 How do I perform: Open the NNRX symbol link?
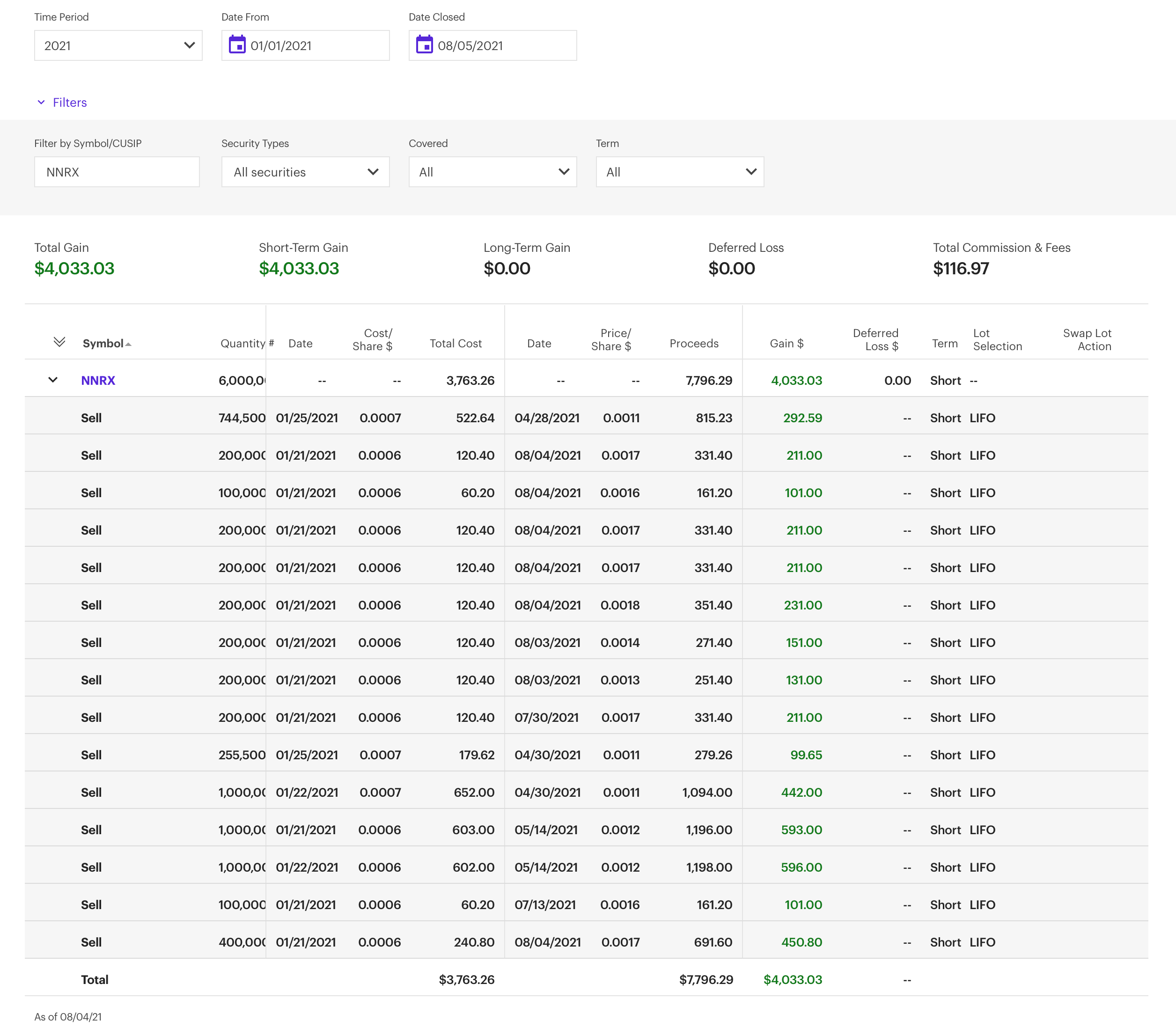pos(98,380)
